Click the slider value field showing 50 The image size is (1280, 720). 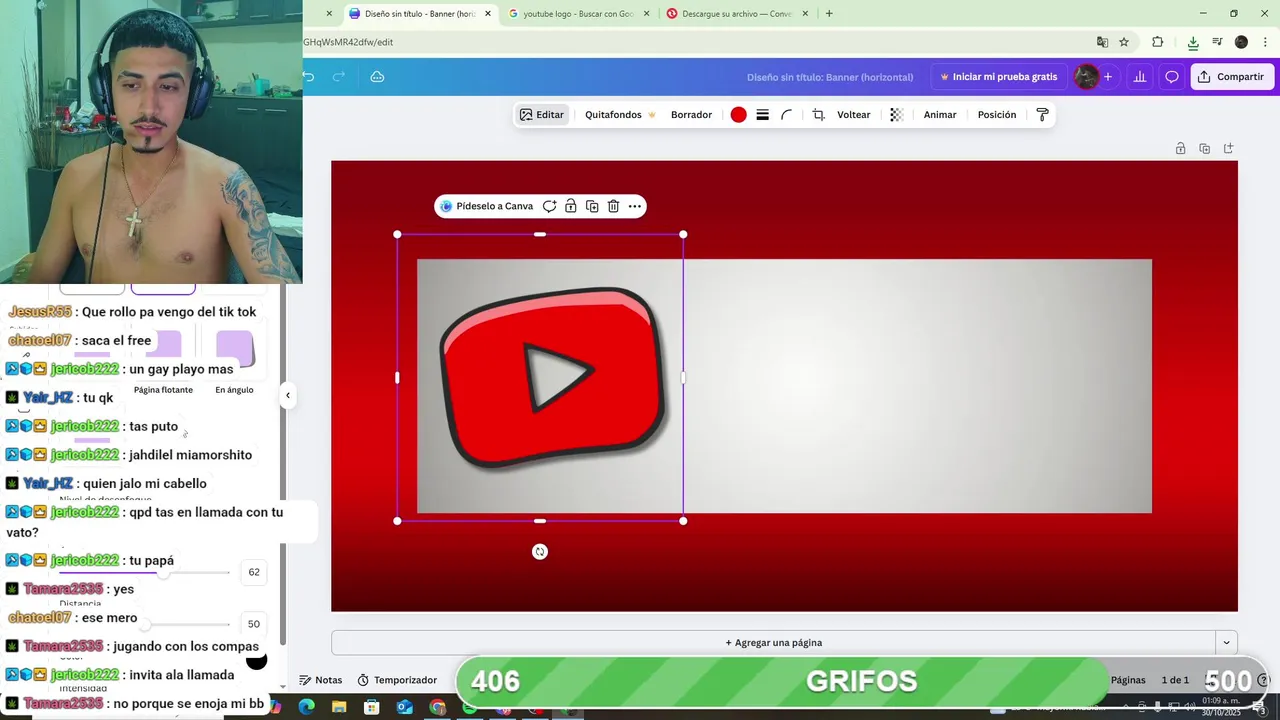click(254, 624)
